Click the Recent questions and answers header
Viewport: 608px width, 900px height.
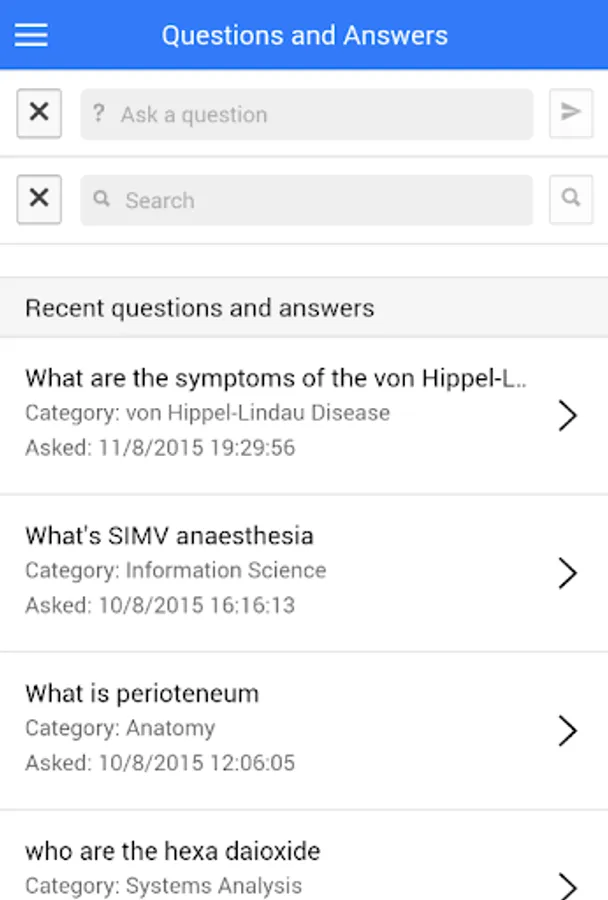click(x=200, y=308)
